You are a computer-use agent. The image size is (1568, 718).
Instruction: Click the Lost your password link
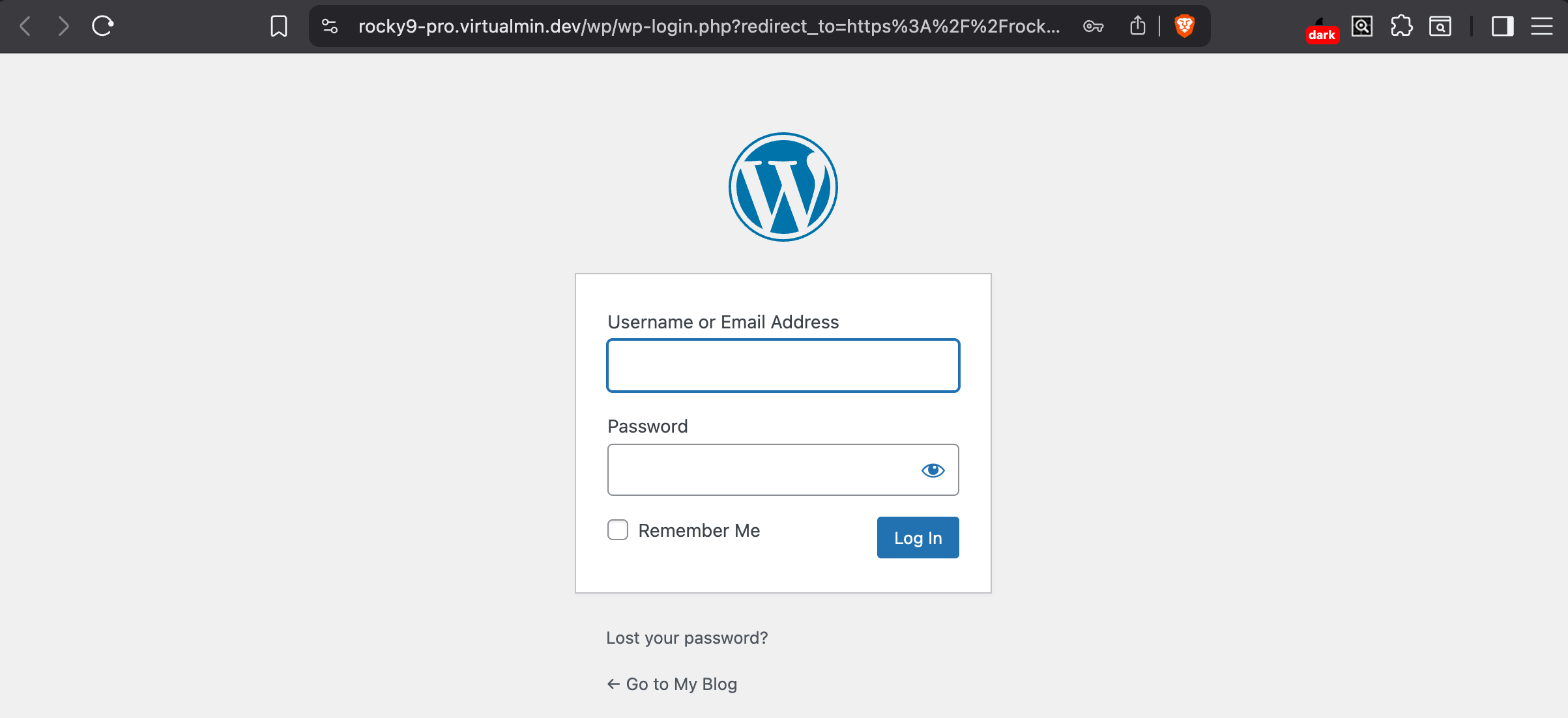point(687,637)
